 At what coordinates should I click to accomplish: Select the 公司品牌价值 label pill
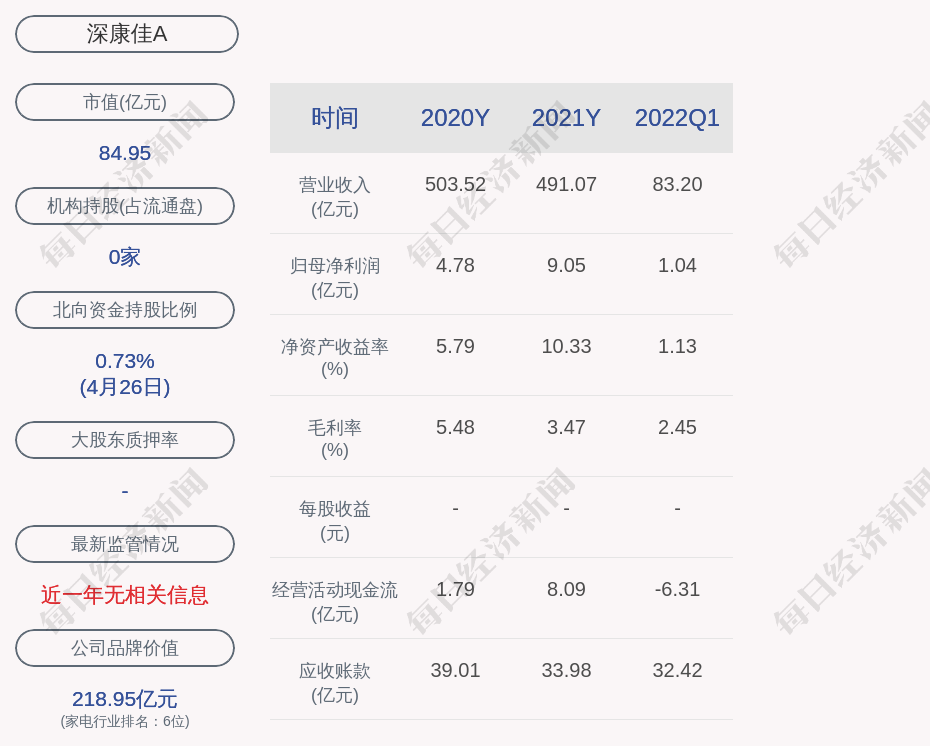[x=125, y=648]
